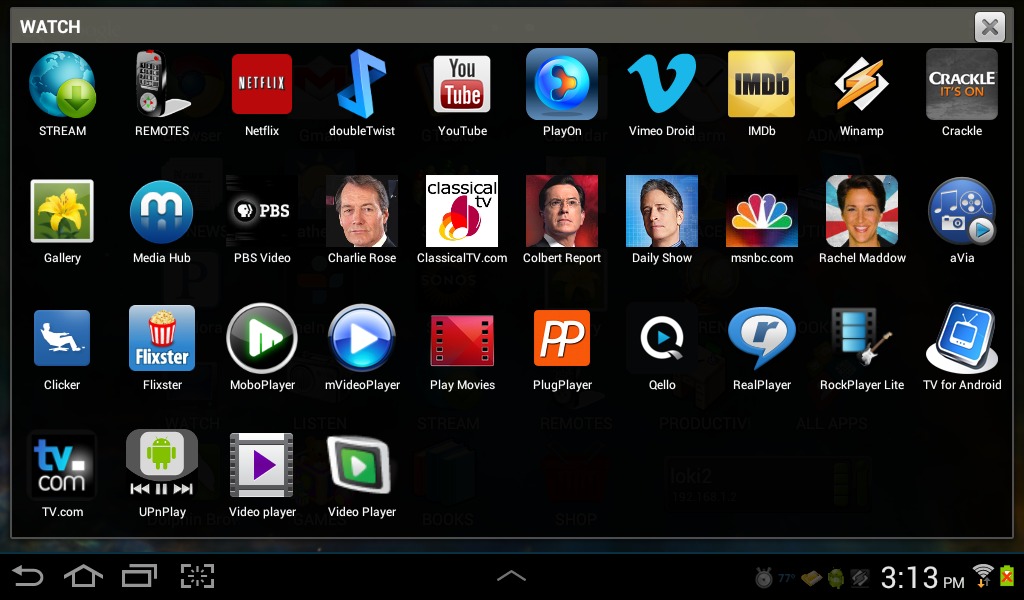This screenshot has height=600, width=1024.
Task: Open the PlayOn app
Action: [x=562, y=84]
